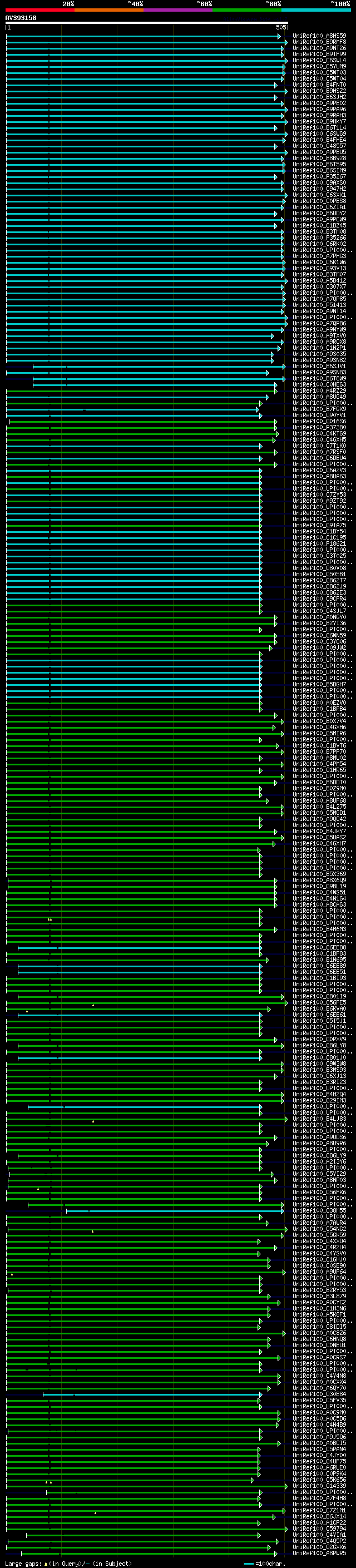Viewport: 356px width, 1568px height.
Task: Select the UniRef100_C1BY54 label
Action: (319, 531)
